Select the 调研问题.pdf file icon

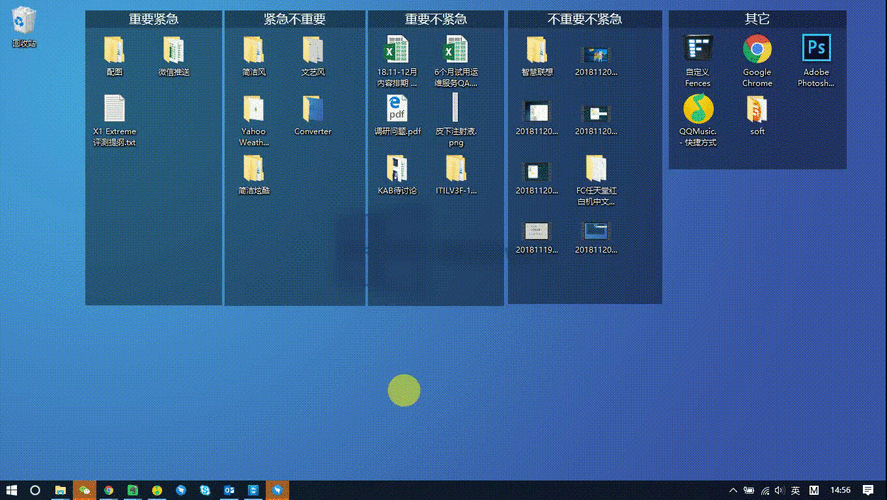(x=397, y=109)
